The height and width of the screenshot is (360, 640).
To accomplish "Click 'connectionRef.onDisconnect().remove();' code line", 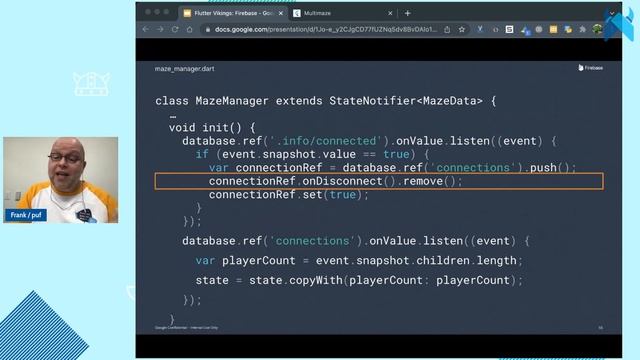I will point(336,181).
